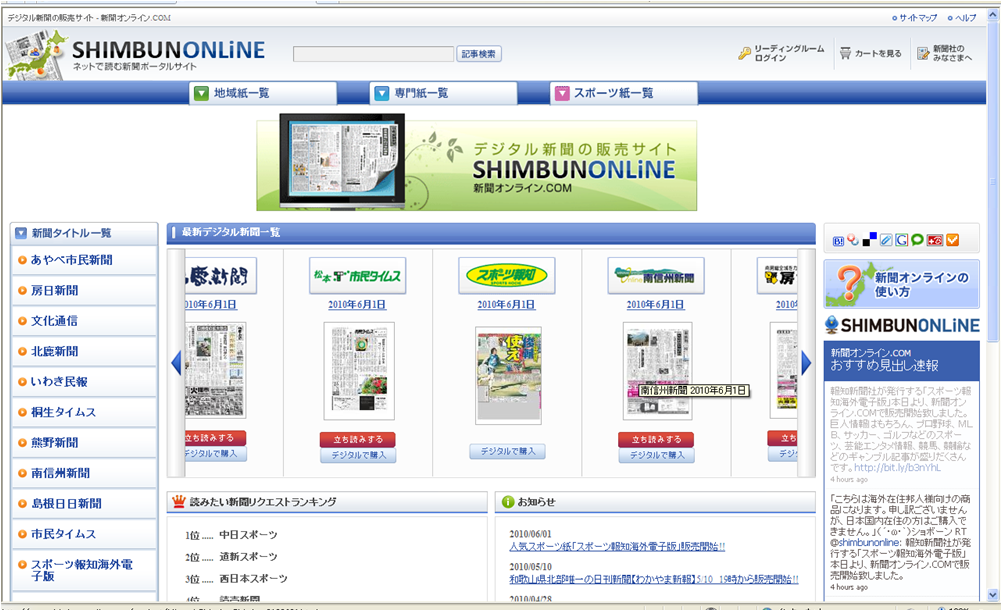The image size is (1002, 611).
Task: Select スポーツ報知海外電子版 in the title list
Action: pos(84,570)
